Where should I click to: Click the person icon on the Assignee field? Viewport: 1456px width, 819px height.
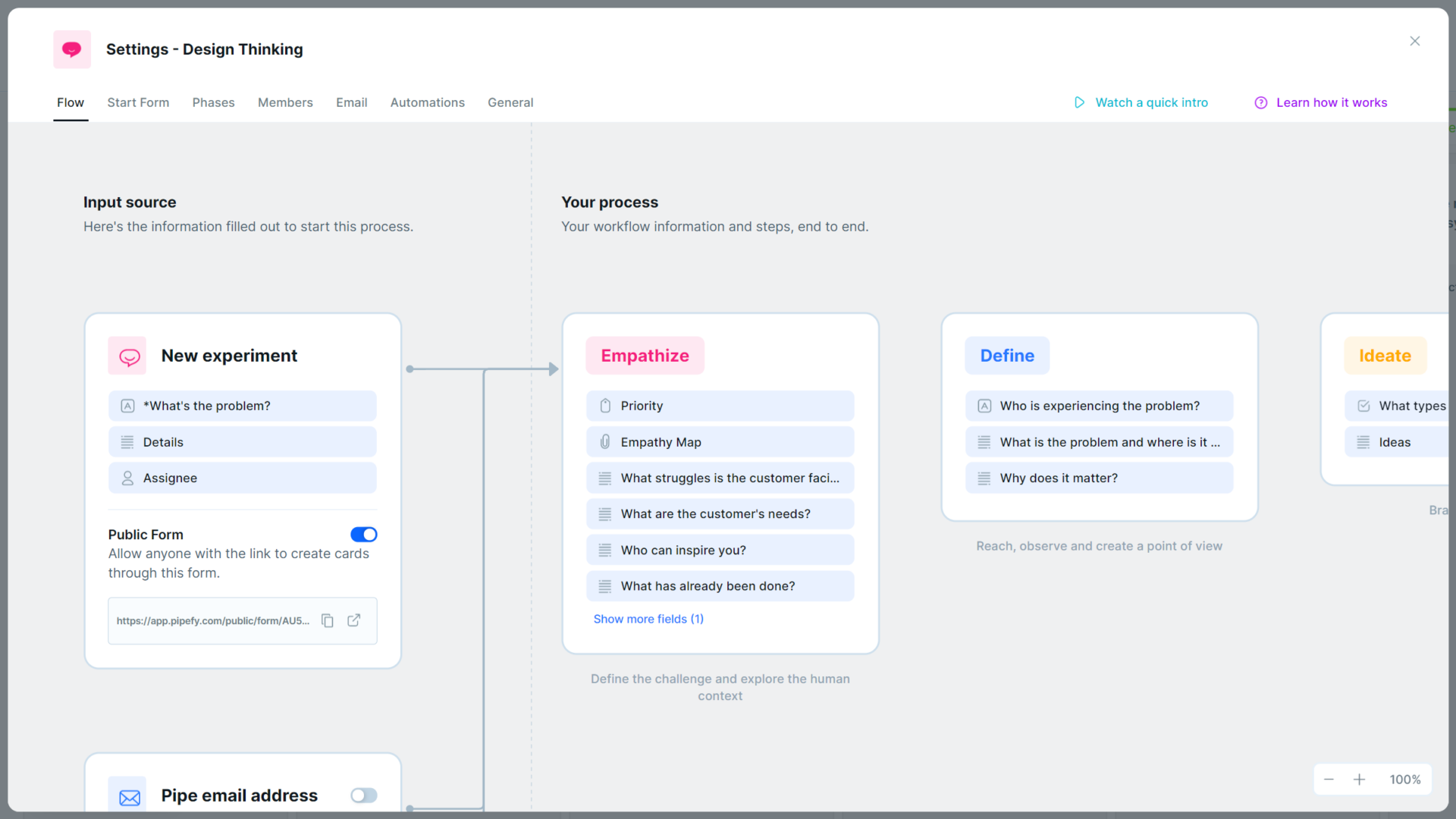click(x=127, y=478)
